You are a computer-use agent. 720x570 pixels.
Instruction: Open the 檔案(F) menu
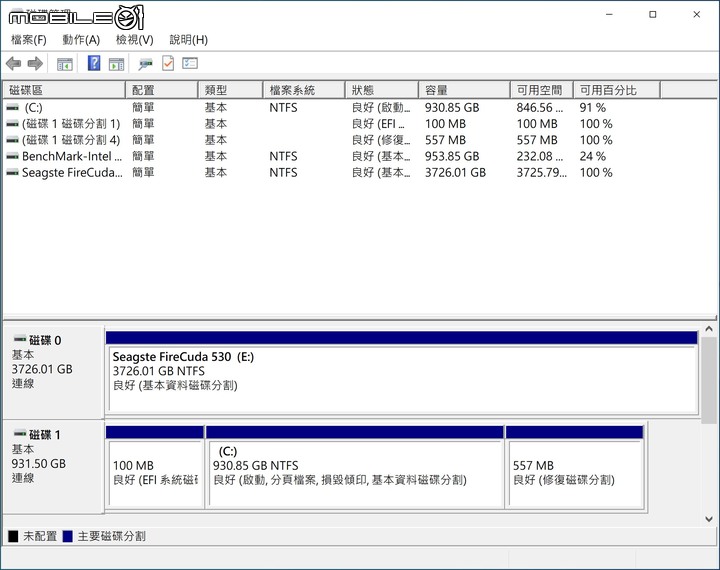29,40
